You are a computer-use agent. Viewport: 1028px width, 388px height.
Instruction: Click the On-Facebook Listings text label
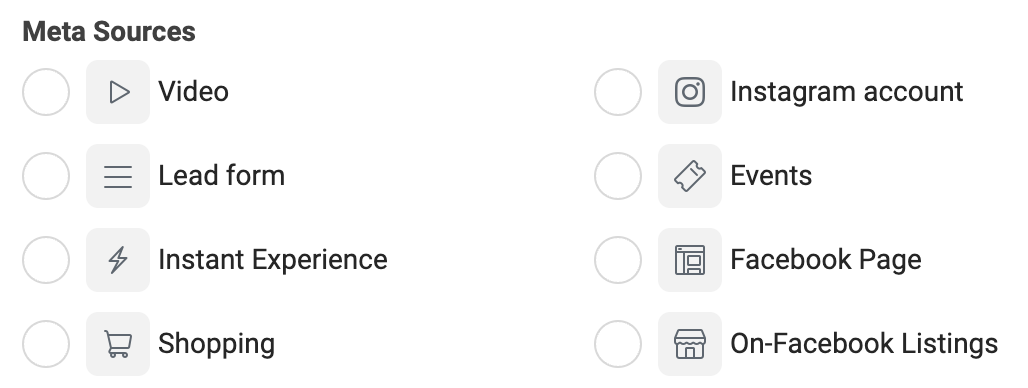click(864, 343)
